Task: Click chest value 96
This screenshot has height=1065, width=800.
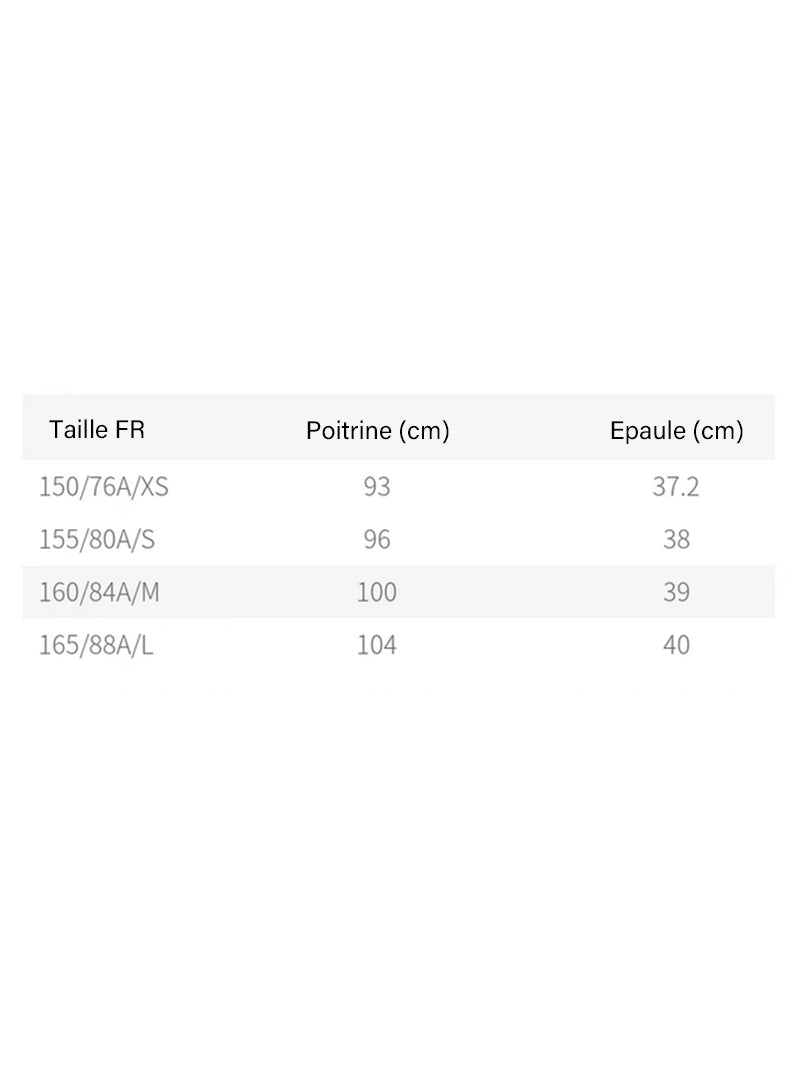Action: [377, 540]
